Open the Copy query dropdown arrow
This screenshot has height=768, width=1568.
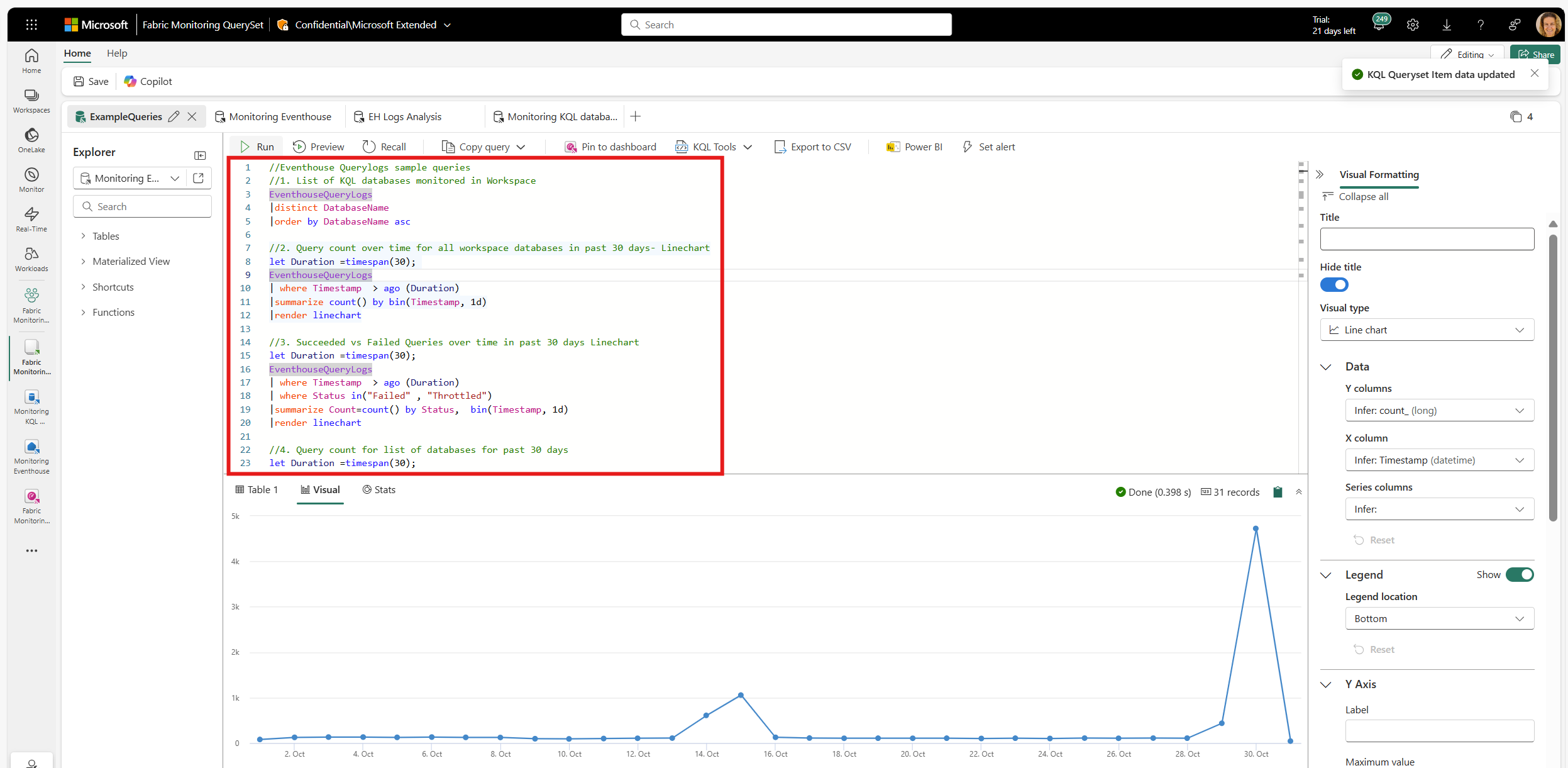click(521, 147)
